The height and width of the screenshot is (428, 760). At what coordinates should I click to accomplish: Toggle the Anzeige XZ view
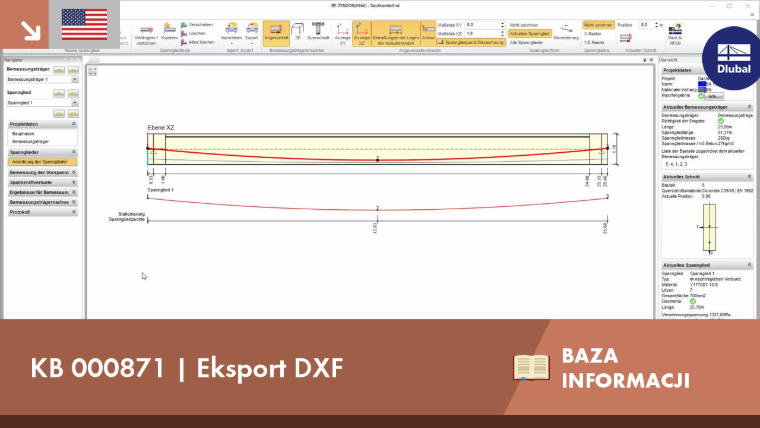[362, 34]
